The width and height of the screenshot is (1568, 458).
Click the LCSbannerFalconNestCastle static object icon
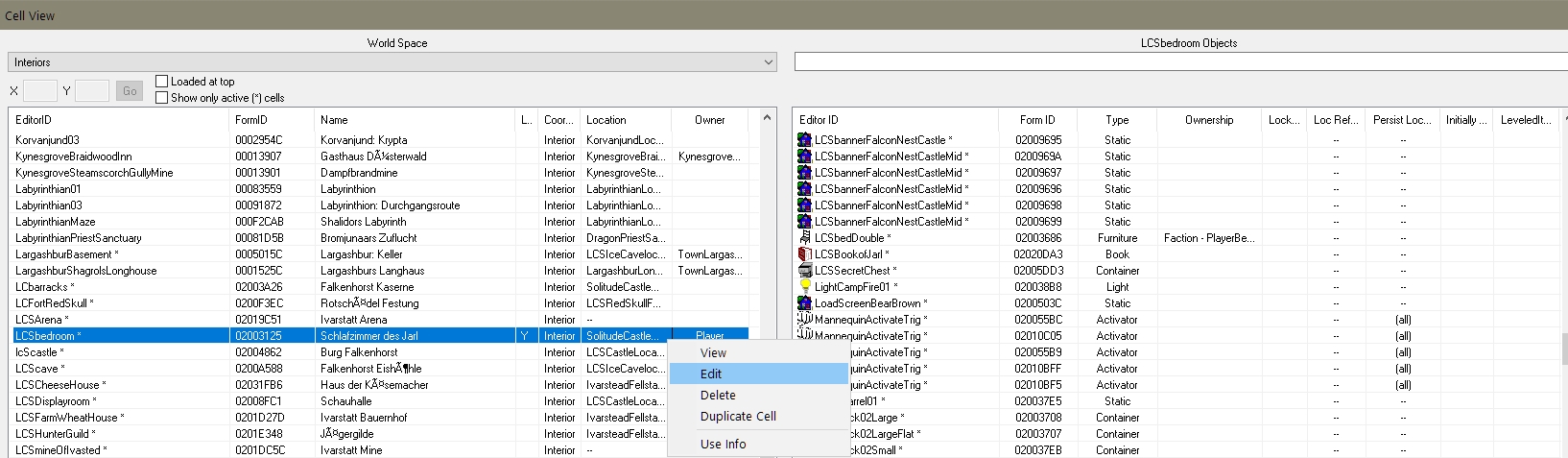[804, 140]
